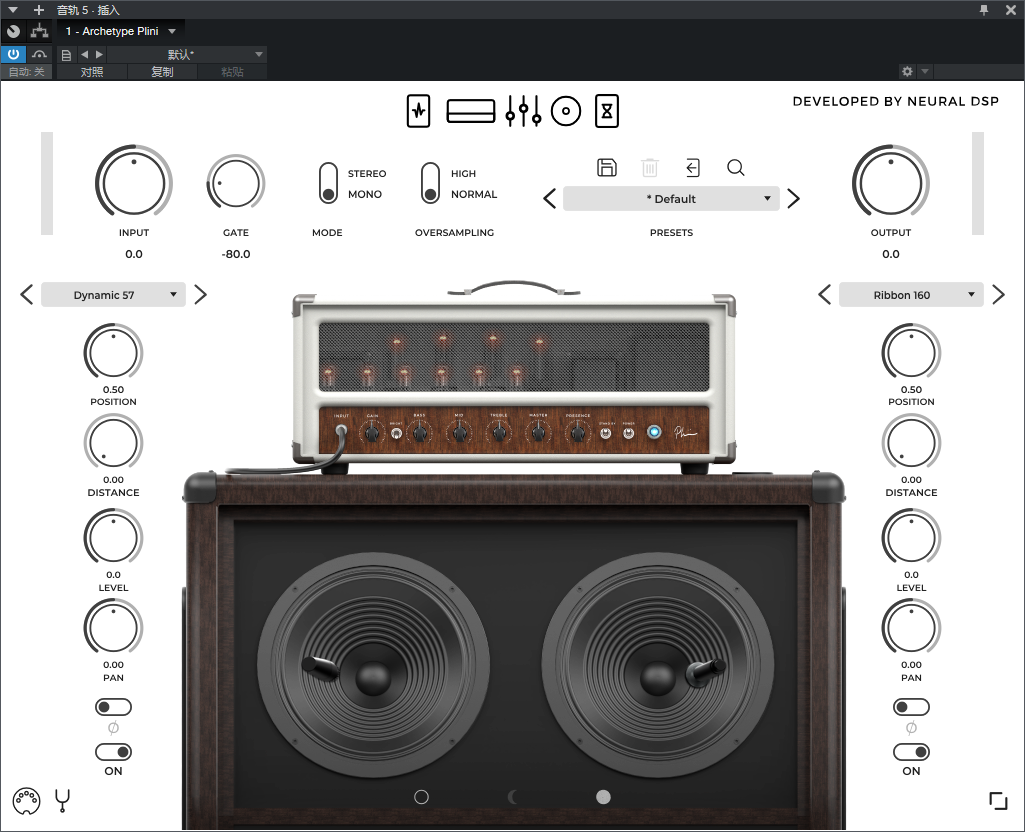Toggle High/Normal oversampling switch
The height and width of the screenshot is (832, 1025).
point(430,184)
